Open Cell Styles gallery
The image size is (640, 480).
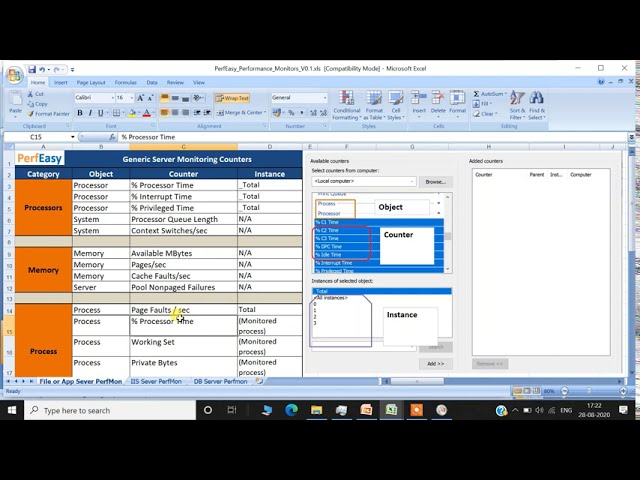click(x=396, y=105)
